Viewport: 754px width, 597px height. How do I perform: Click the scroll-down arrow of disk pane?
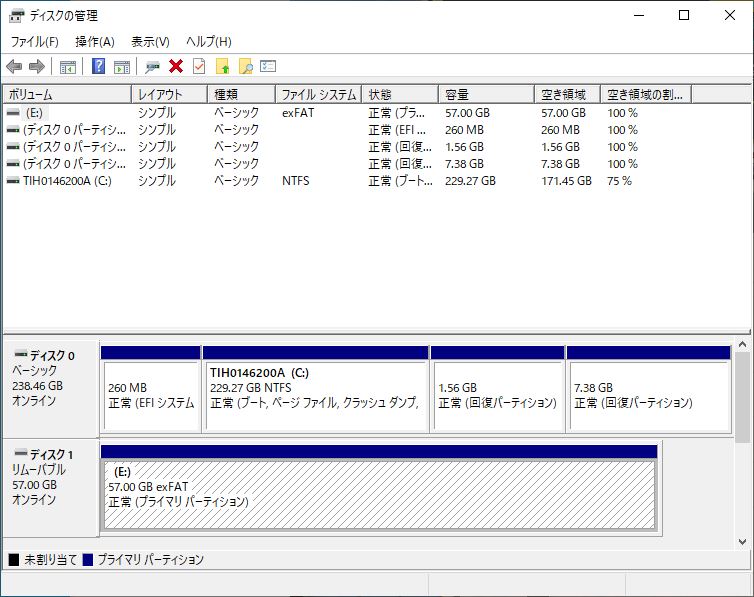tap(742, 542)
